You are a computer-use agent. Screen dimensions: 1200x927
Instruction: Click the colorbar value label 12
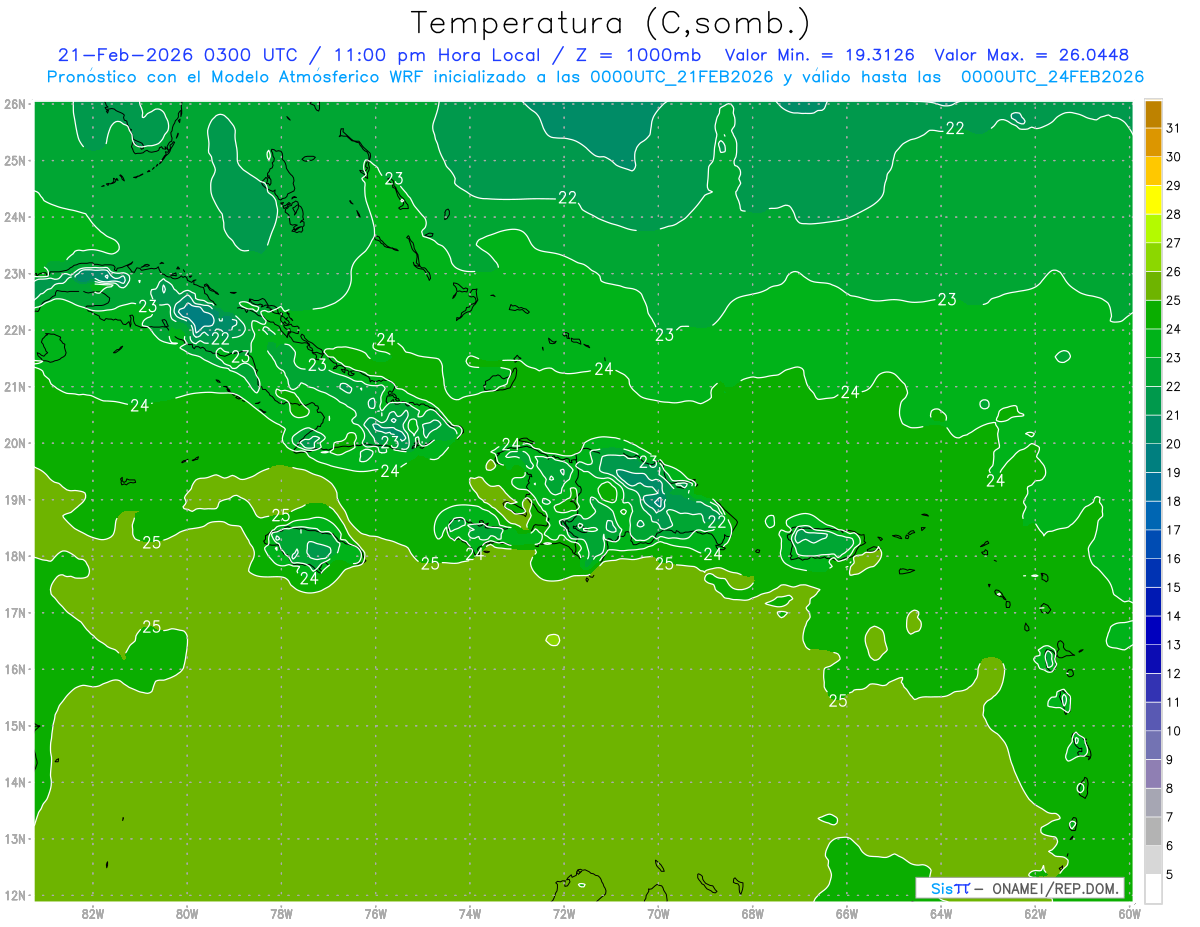pos(1174,673)
